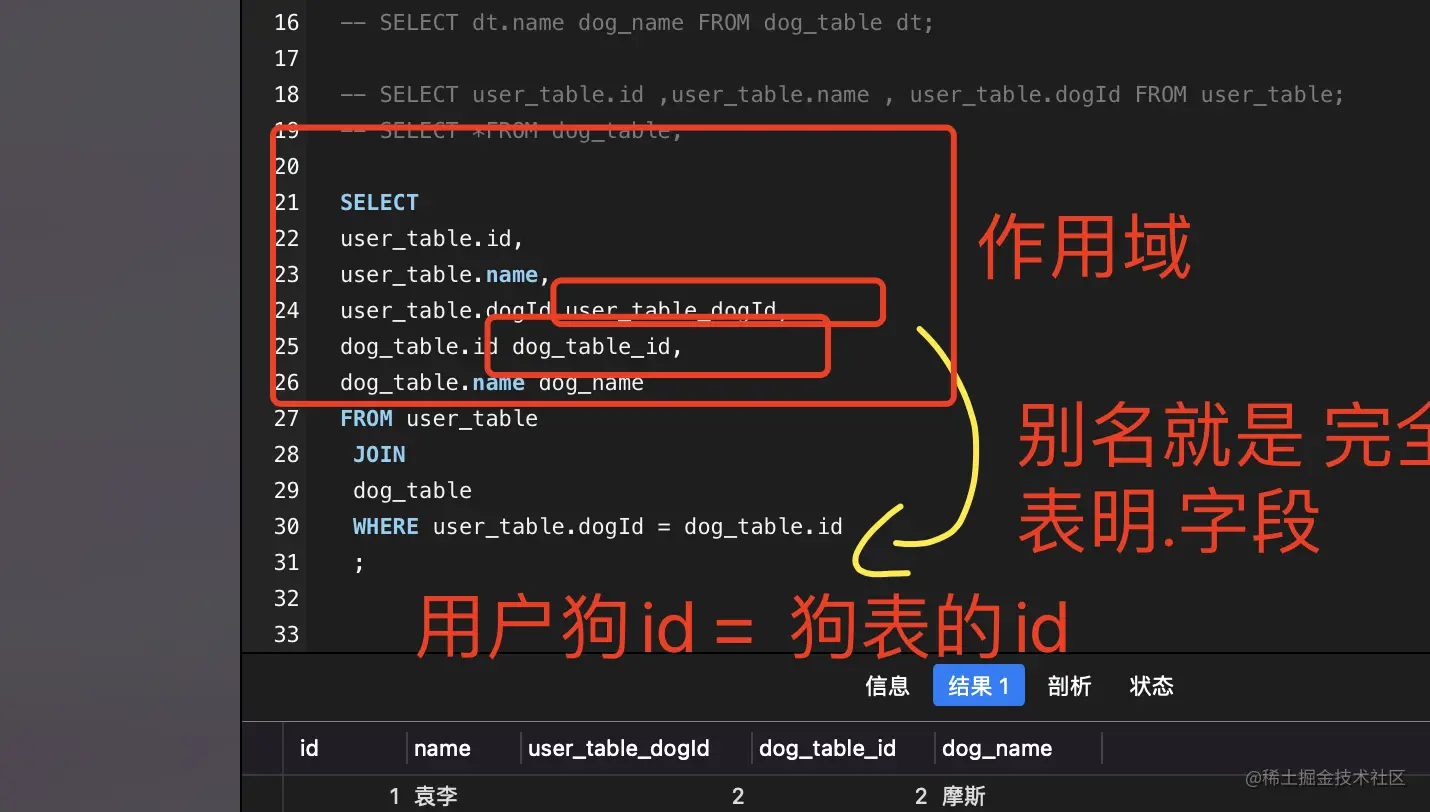1430x812 pixels.
Task: Click the JOIN keyword on line 28
Action: [379, 454]
